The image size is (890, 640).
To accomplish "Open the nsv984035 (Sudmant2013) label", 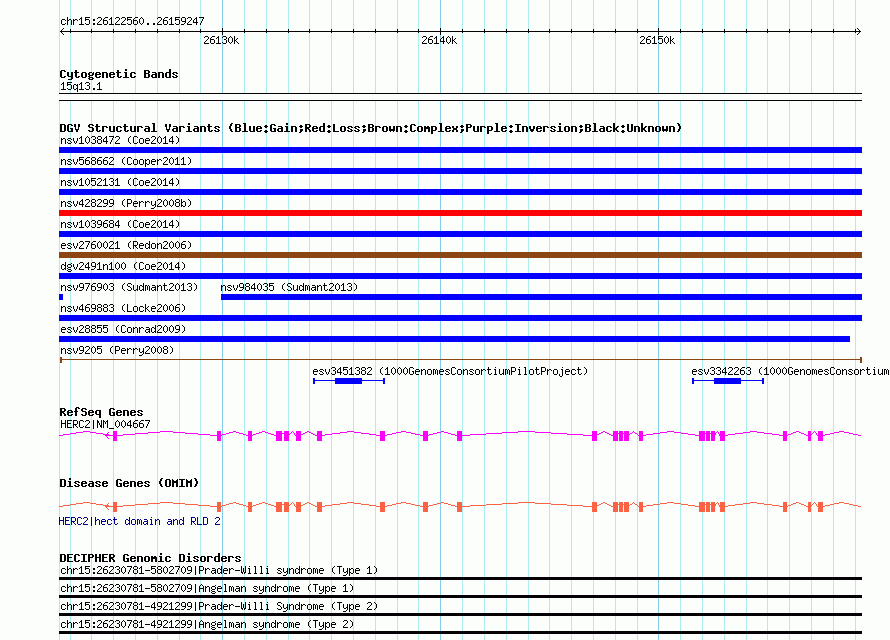I will pyautogui.click(x=289, y=287).
